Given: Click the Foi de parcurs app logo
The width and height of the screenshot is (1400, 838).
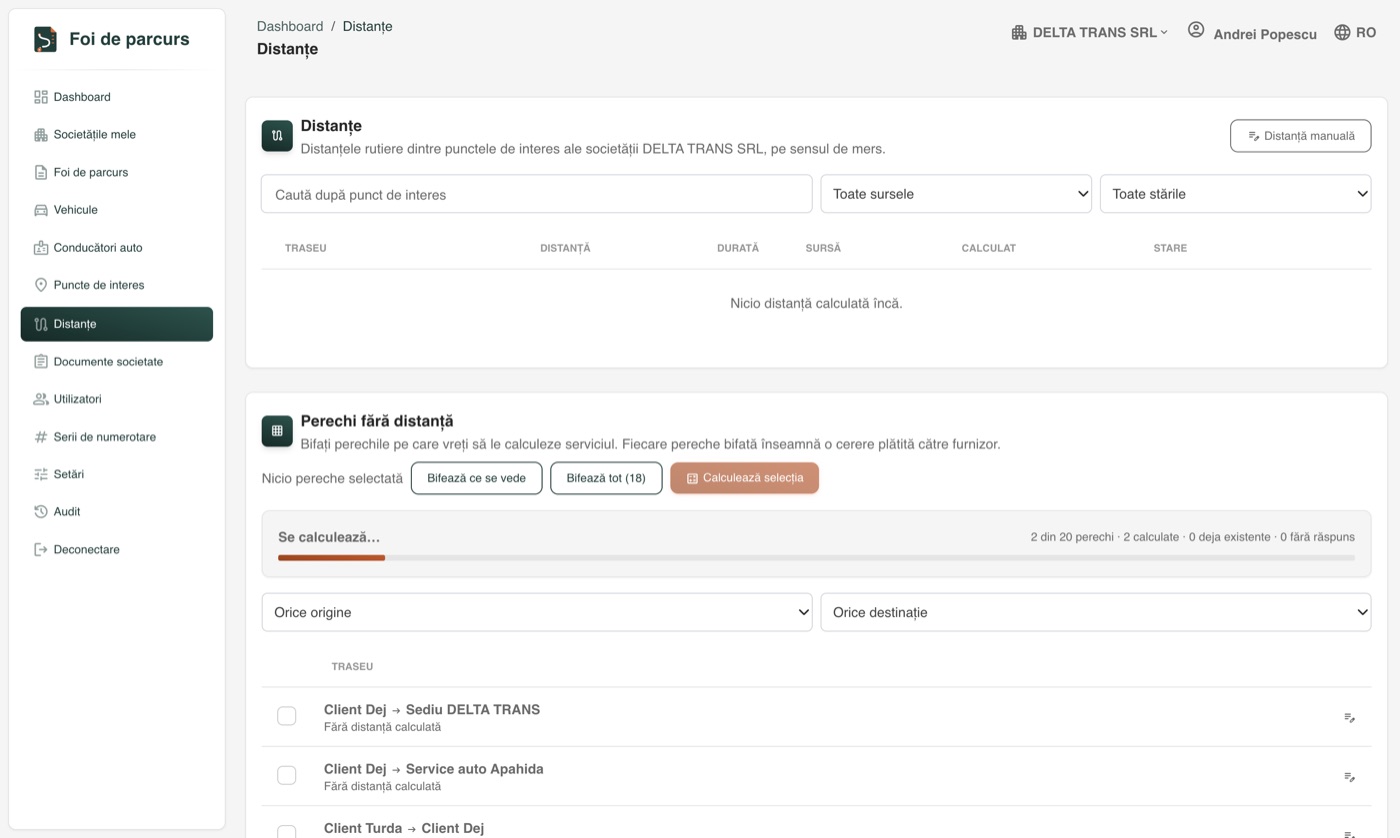Looking at the screenshot, I should [45, 39].
